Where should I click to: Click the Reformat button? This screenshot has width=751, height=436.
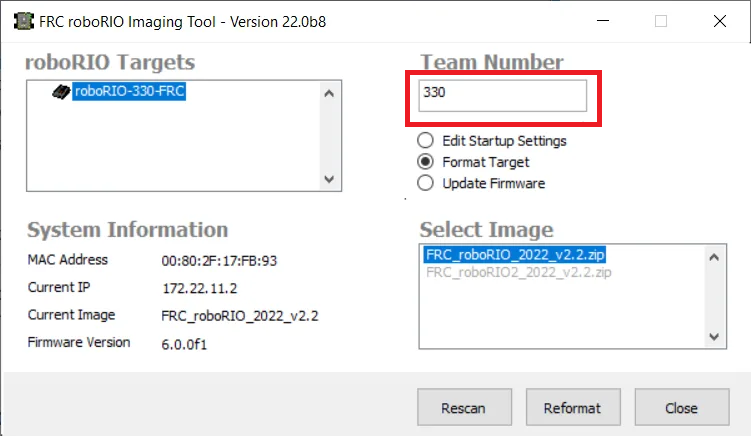click(573, 407)
